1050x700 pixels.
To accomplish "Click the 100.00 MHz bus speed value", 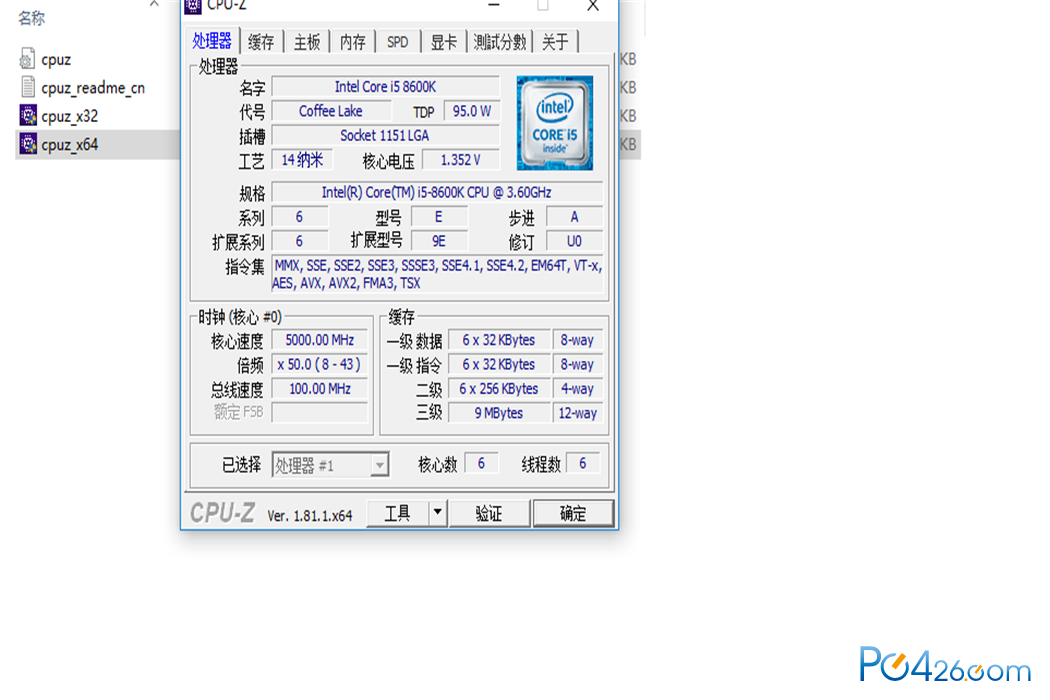I will (319, 389).
